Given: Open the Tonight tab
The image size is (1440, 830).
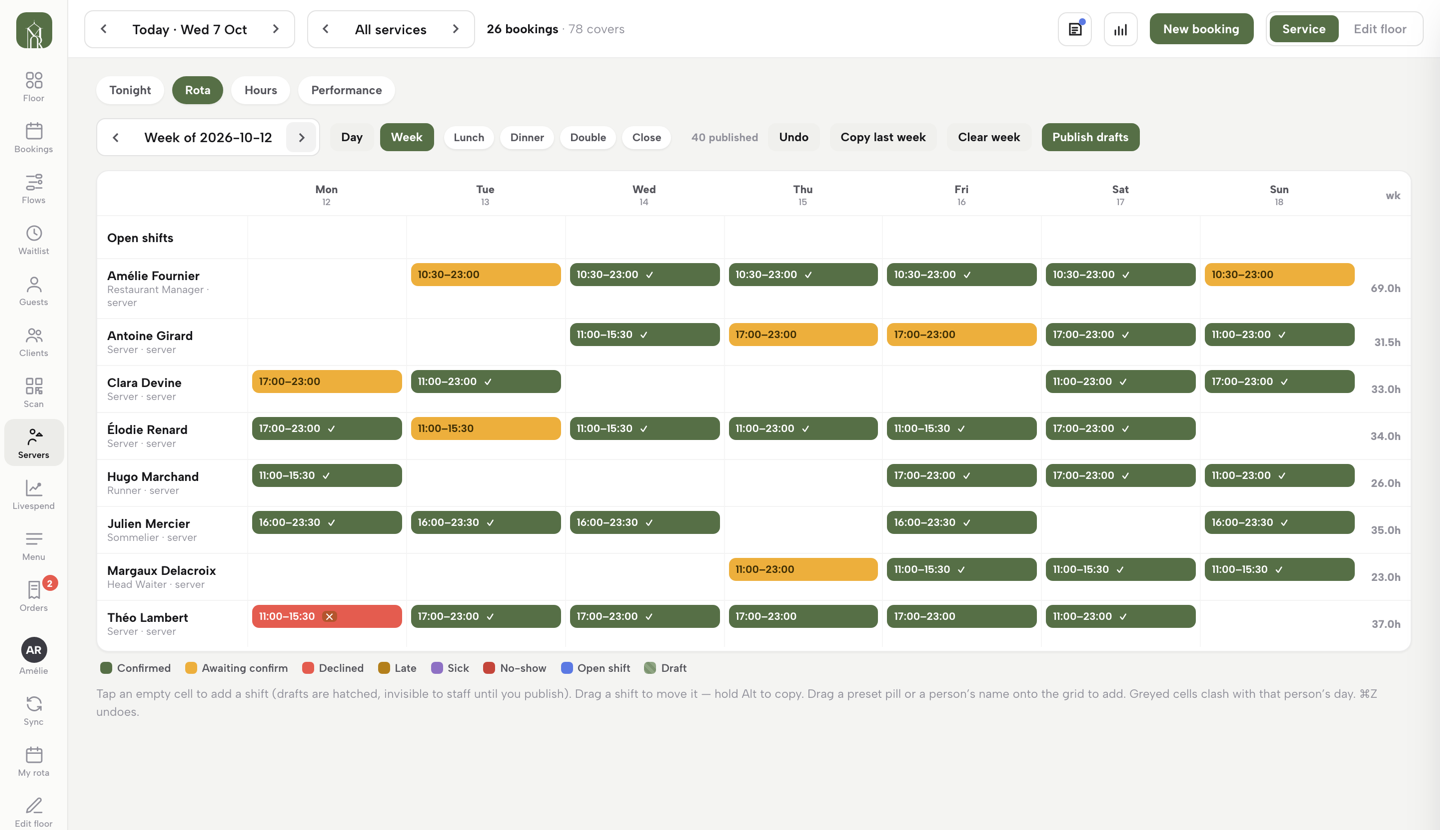Looking at the screenshot, I should tap(130, 90).
